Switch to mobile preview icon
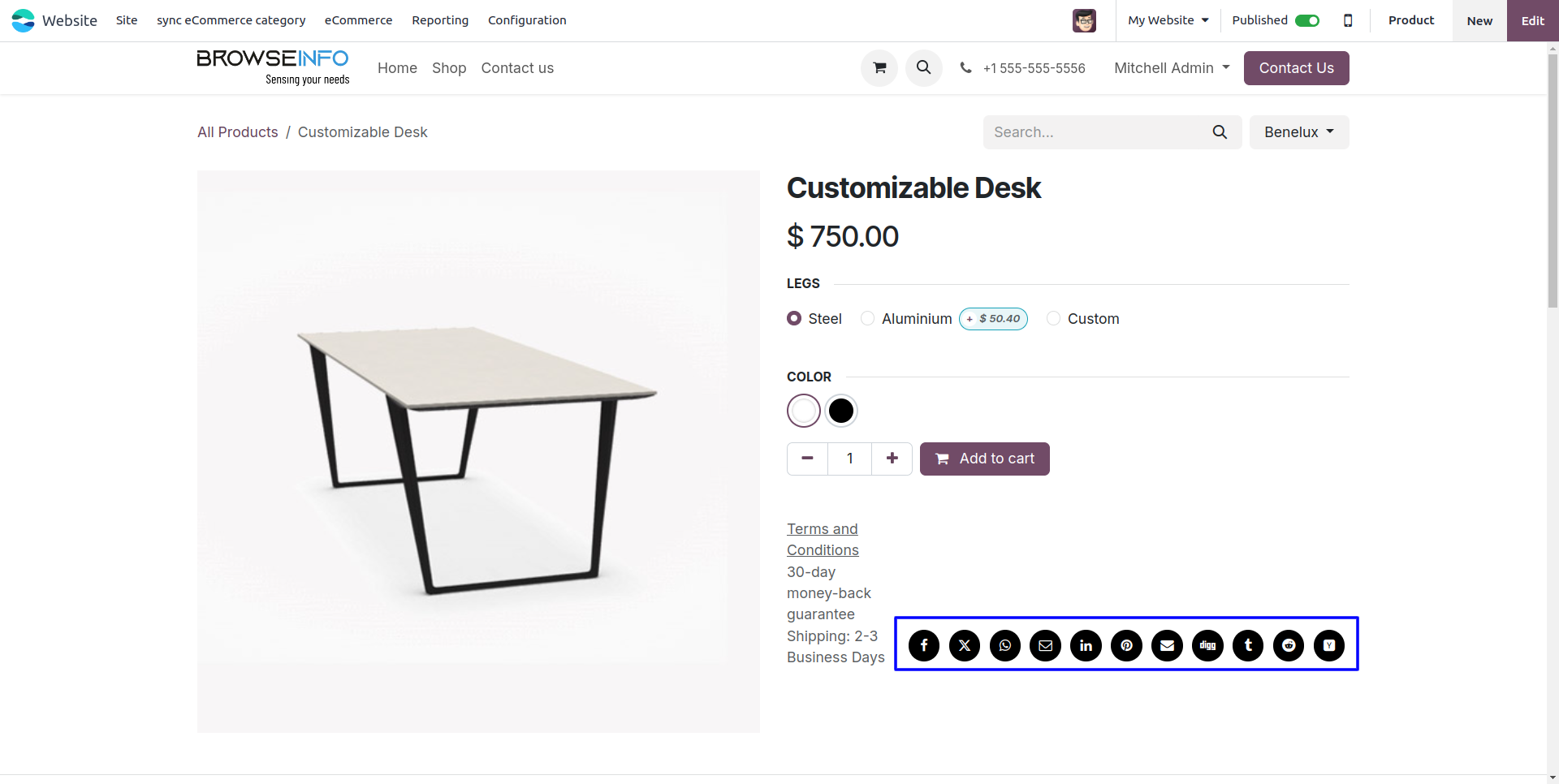The width and height of the screenshot is (1559, 784). pyautogui.click(x=1348, y=20)
